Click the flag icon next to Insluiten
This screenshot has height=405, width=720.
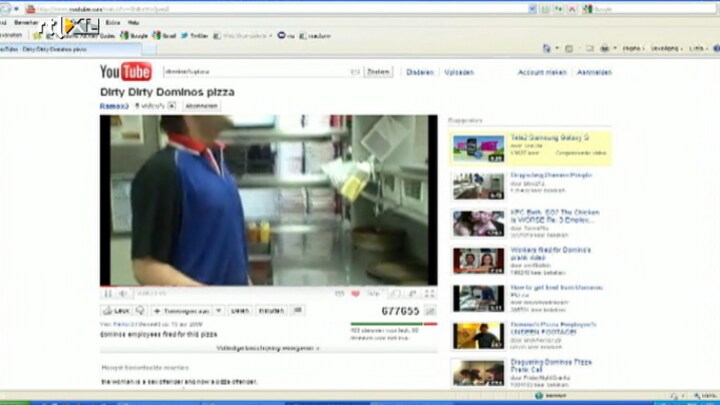coord(298,311)
